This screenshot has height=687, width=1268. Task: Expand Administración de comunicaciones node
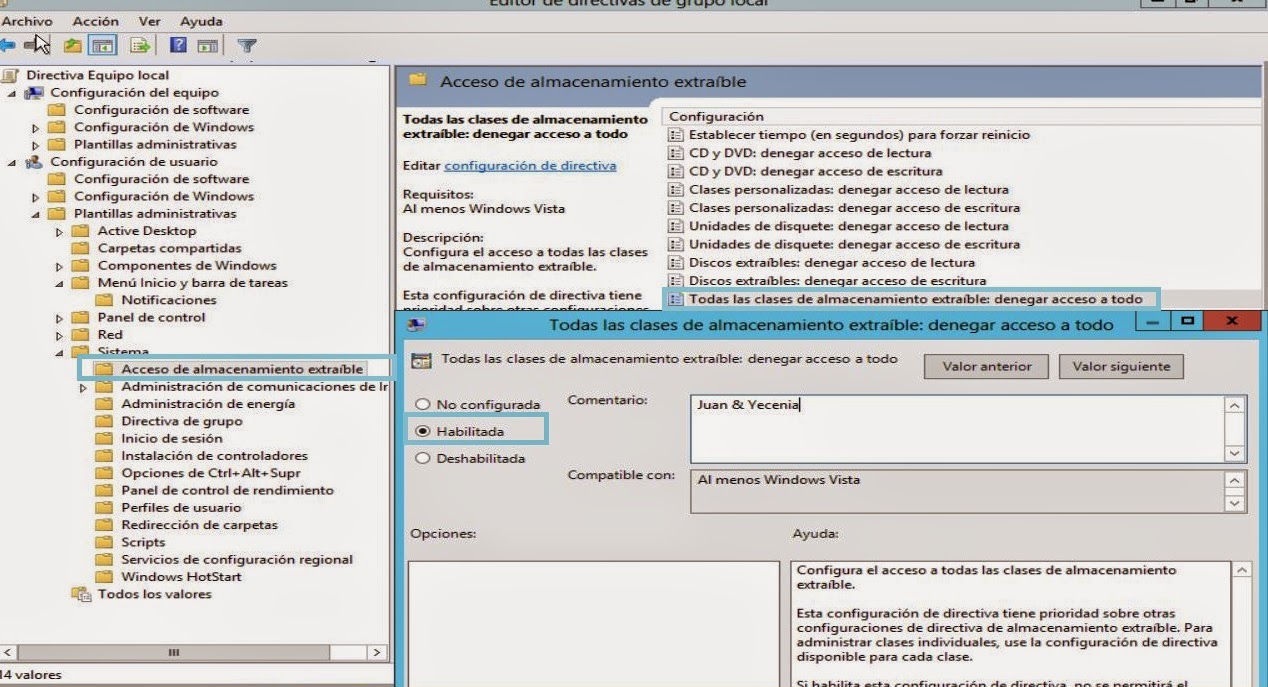pyautogui.click(x=84, y=387)
